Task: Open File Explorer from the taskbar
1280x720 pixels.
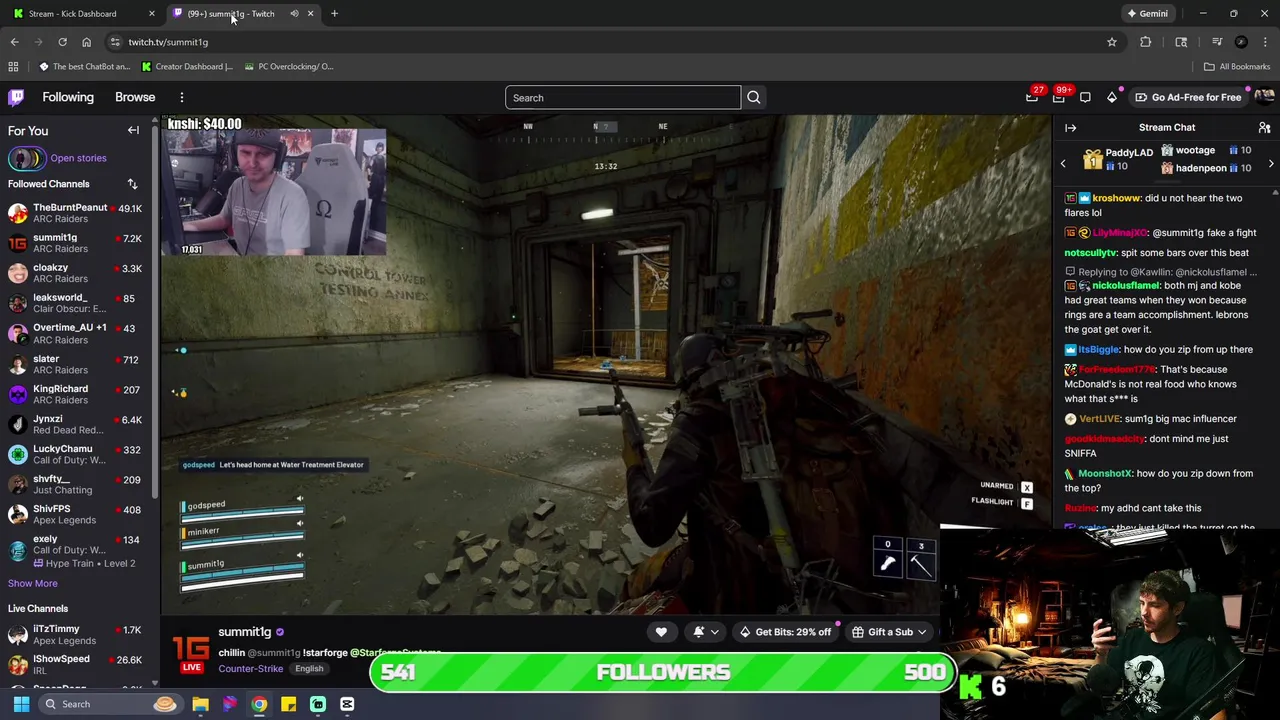Action: pyautogui.click(x=200, y=704)
